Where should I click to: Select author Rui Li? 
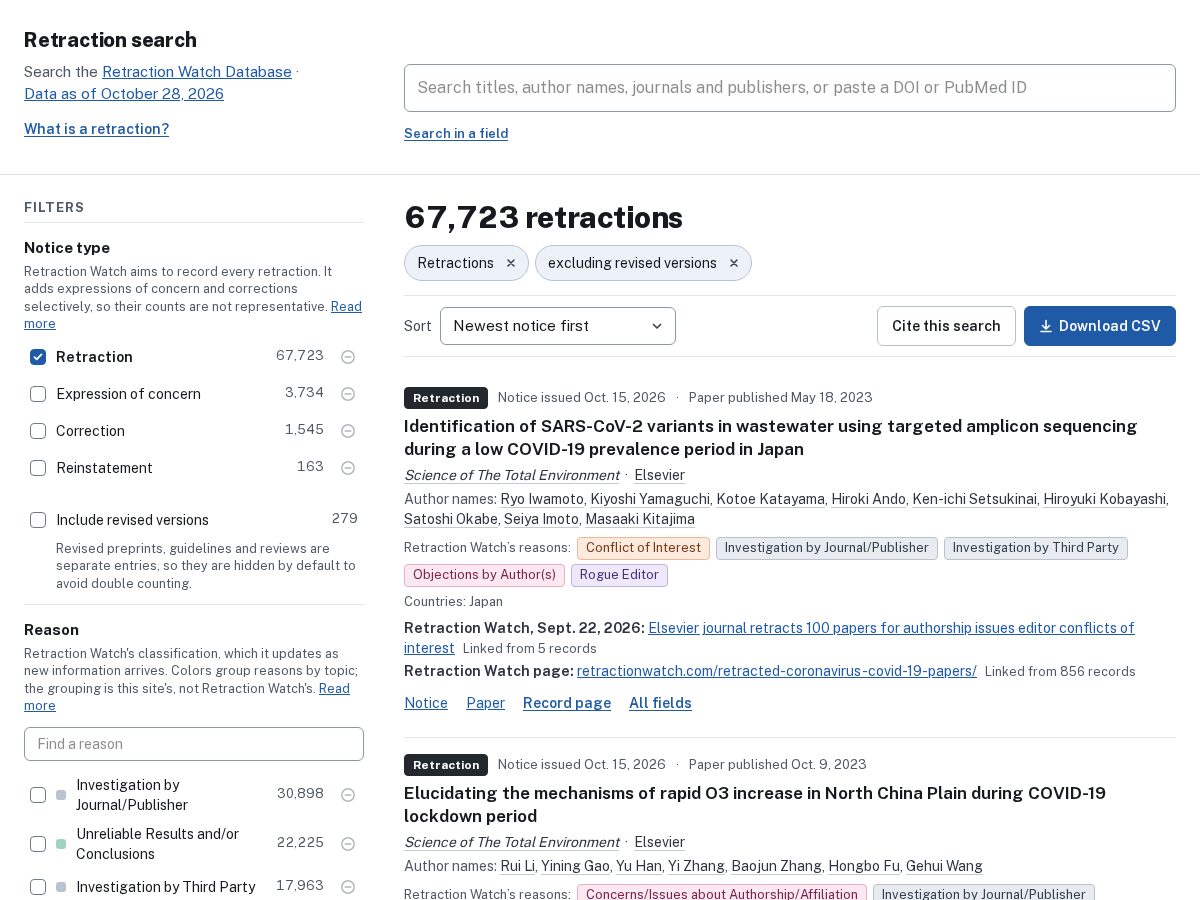(518, 866)
